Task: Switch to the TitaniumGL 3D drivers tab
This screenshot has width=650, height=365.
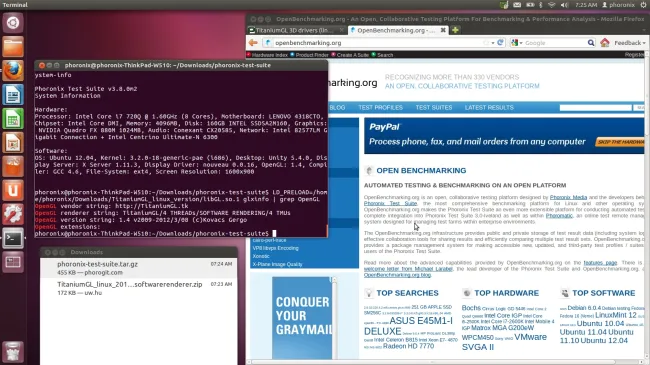Action: [295, 30]
